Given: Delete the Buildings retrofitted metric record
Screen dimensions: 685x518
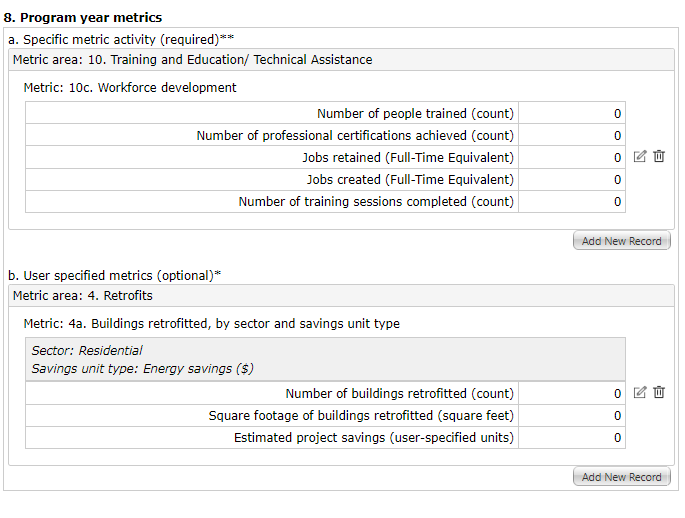Looking at the screenshot, I should [659, 392].
